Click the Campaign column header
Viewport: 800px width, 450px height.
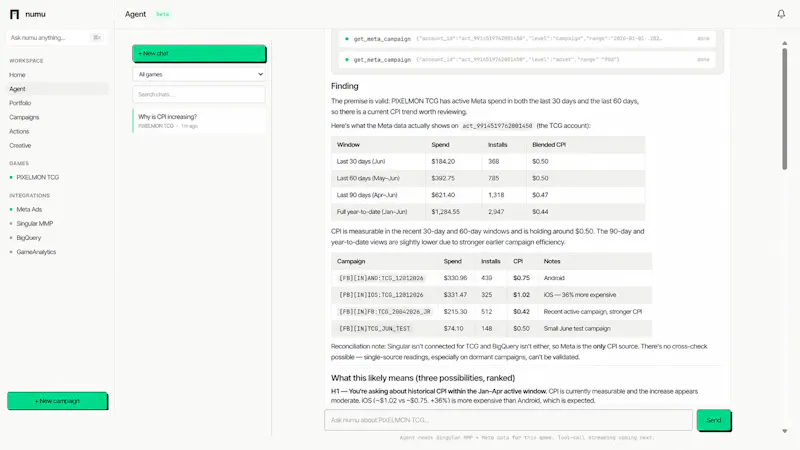coord(351,261)
